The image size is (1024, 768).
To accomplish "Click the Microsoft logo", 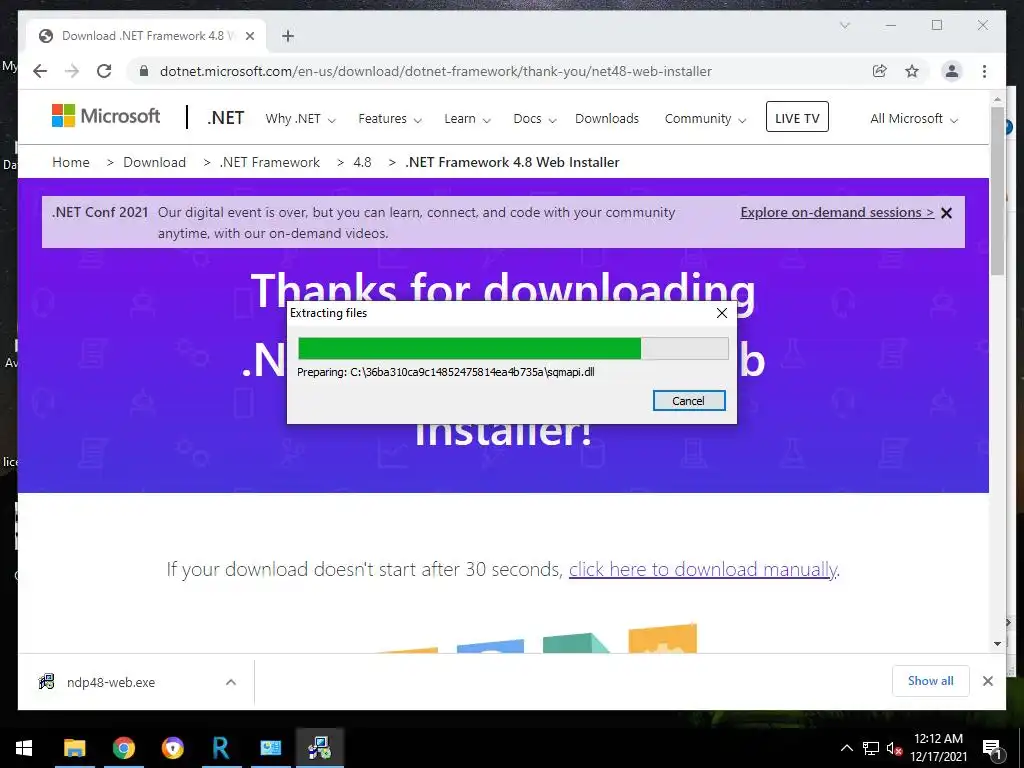I will pos(106,116).
